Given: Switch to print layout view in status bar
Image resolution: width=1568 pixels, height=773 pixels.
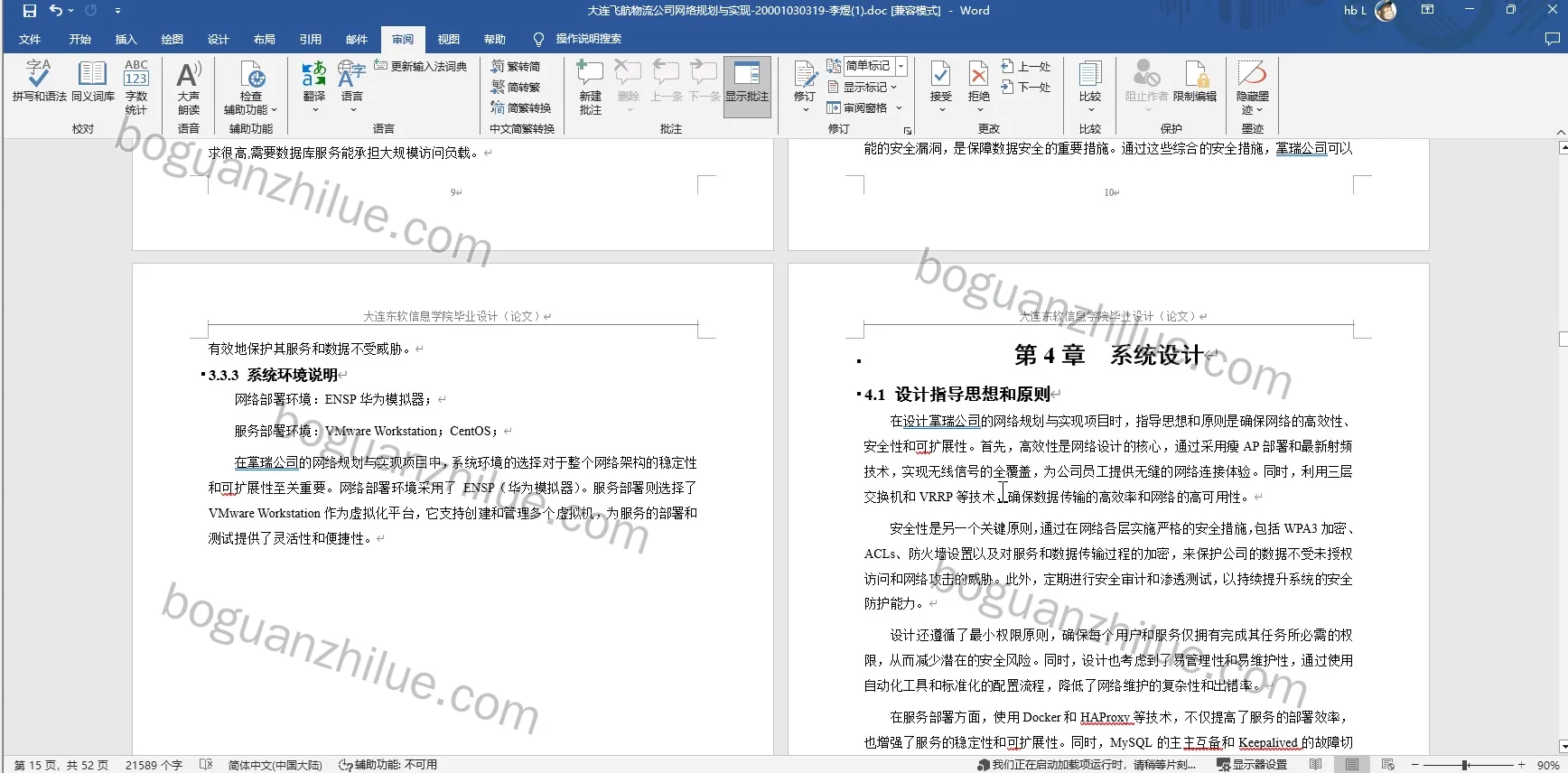Looking at the screenshot, I should (x=1352, y=765).
